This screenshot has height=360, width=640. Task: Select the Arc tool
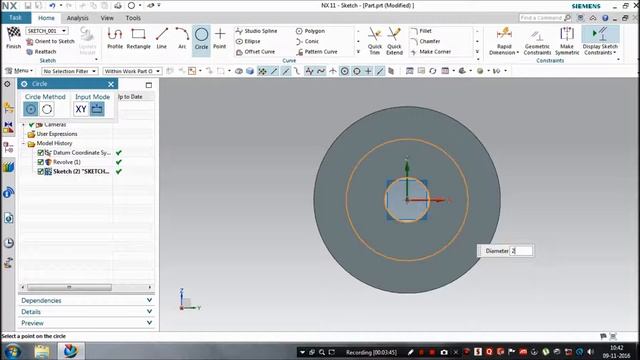pyautogui.click(x=182, y=38)
